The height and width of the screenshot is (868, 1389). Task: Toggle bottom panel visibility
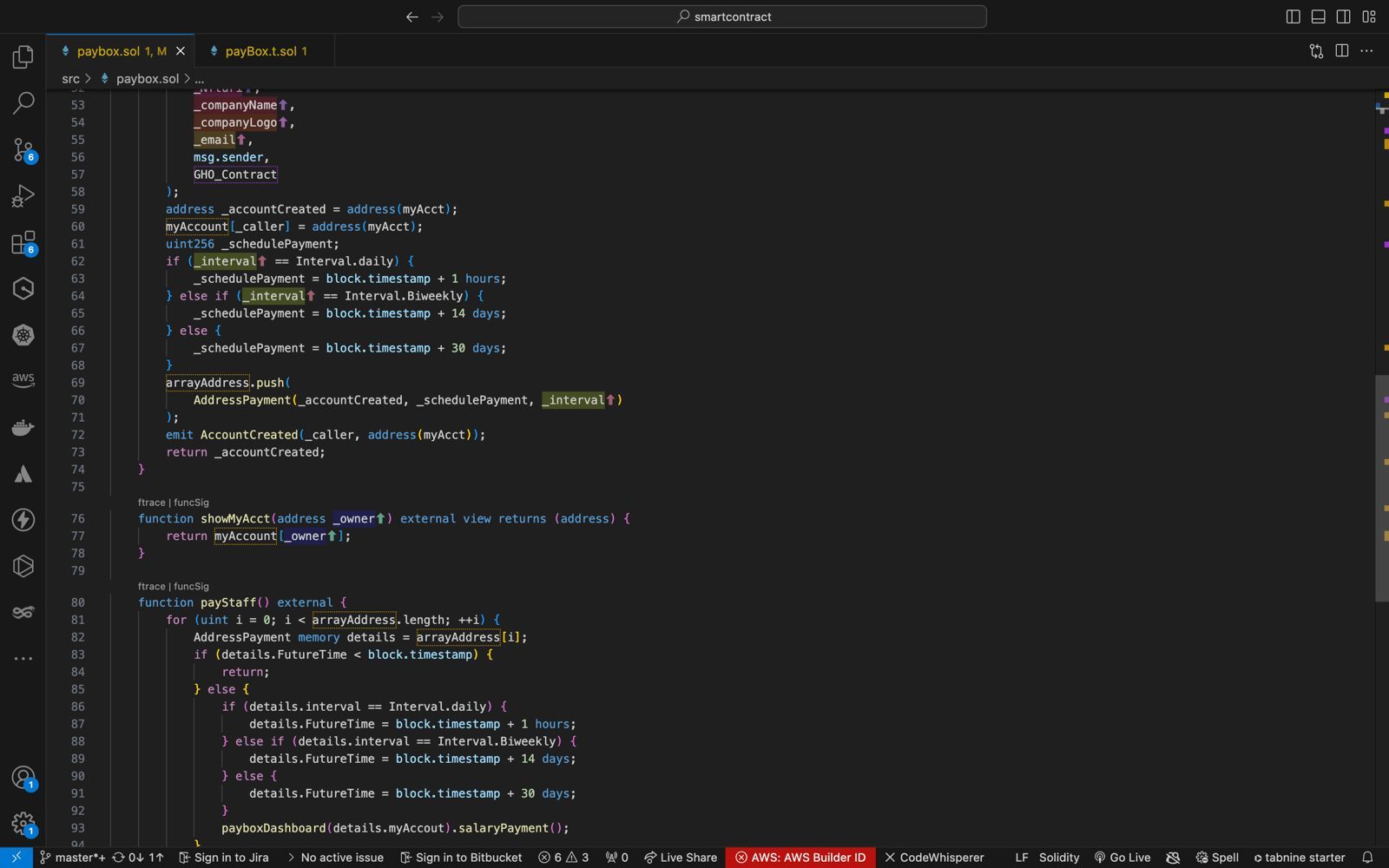pyautogui.click(x=1318, y=16)
